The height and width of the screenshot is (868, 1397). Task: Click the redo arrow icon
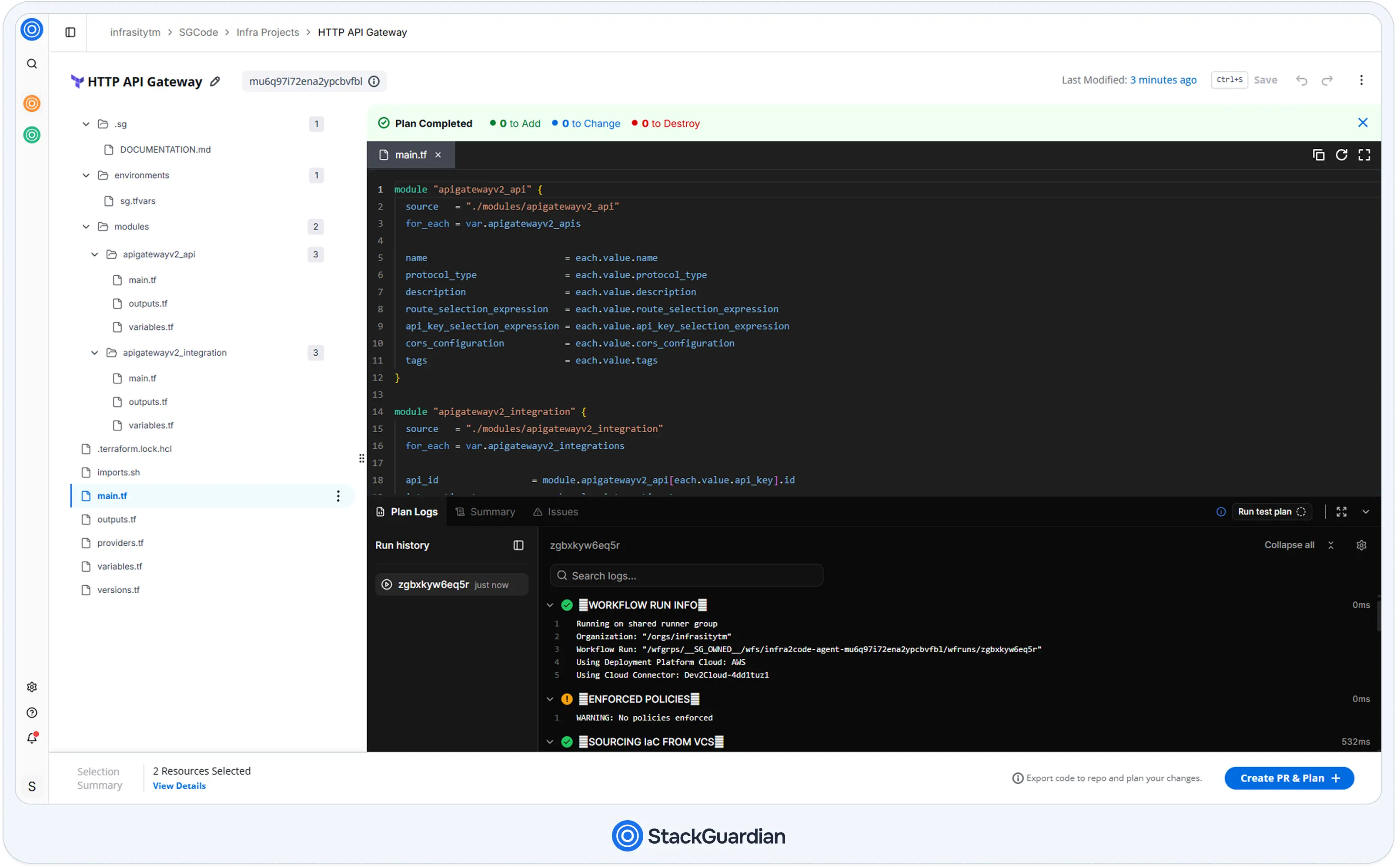(1327, 80)
